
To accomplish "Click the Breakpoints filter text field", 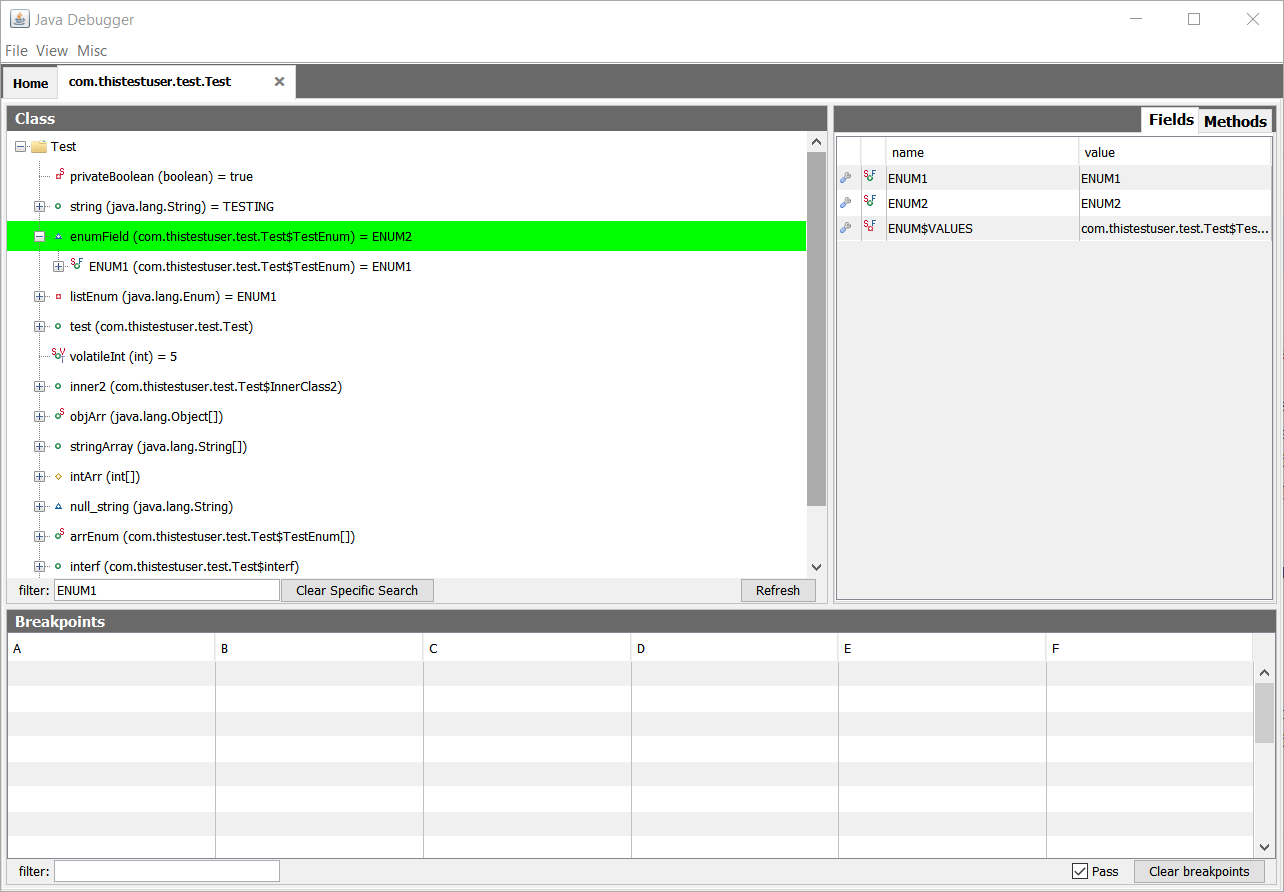I will tap(167, 871).
